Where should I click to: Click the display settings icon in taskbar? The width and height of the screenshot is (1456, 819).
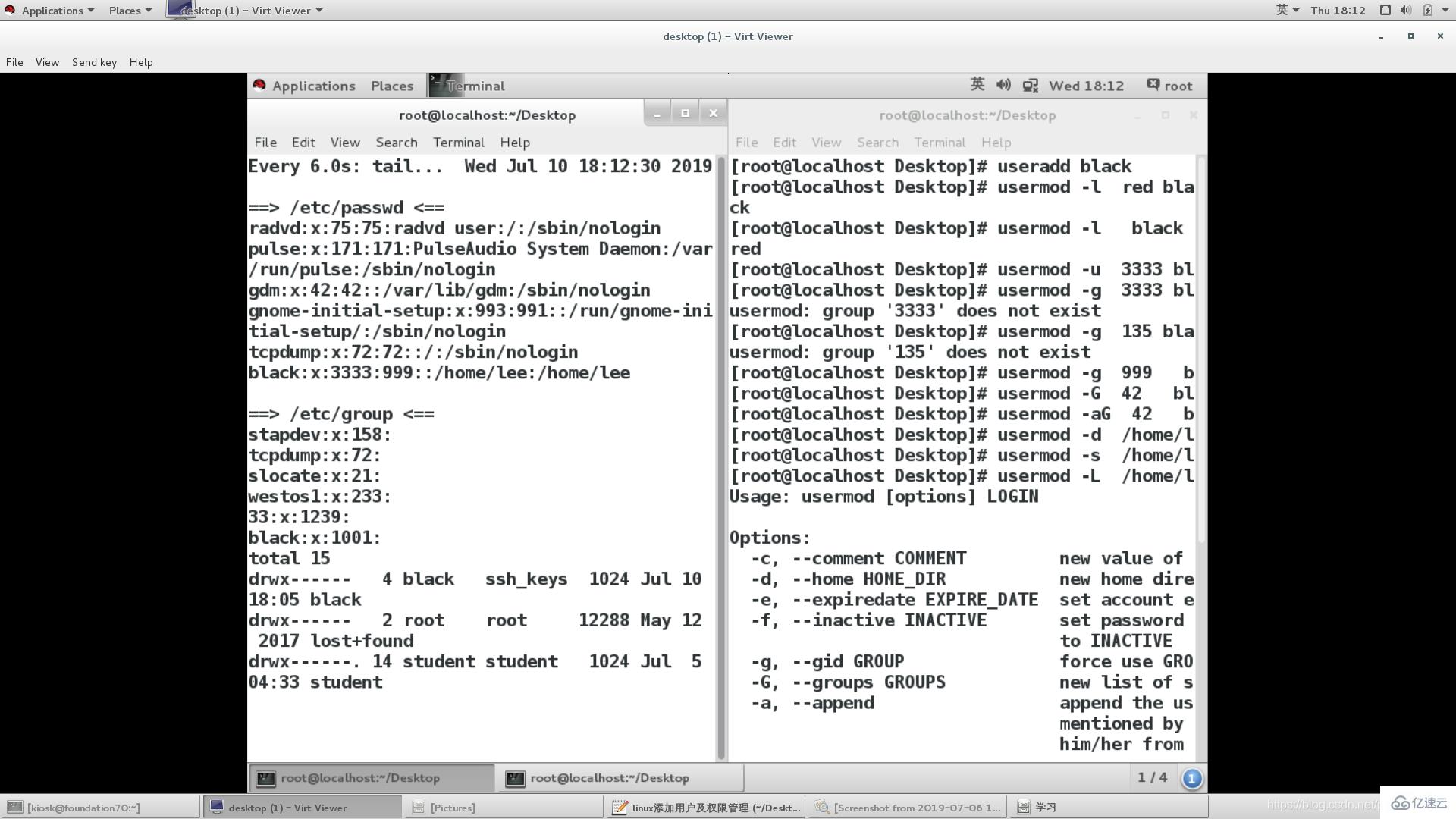[x=1030, y=85]
